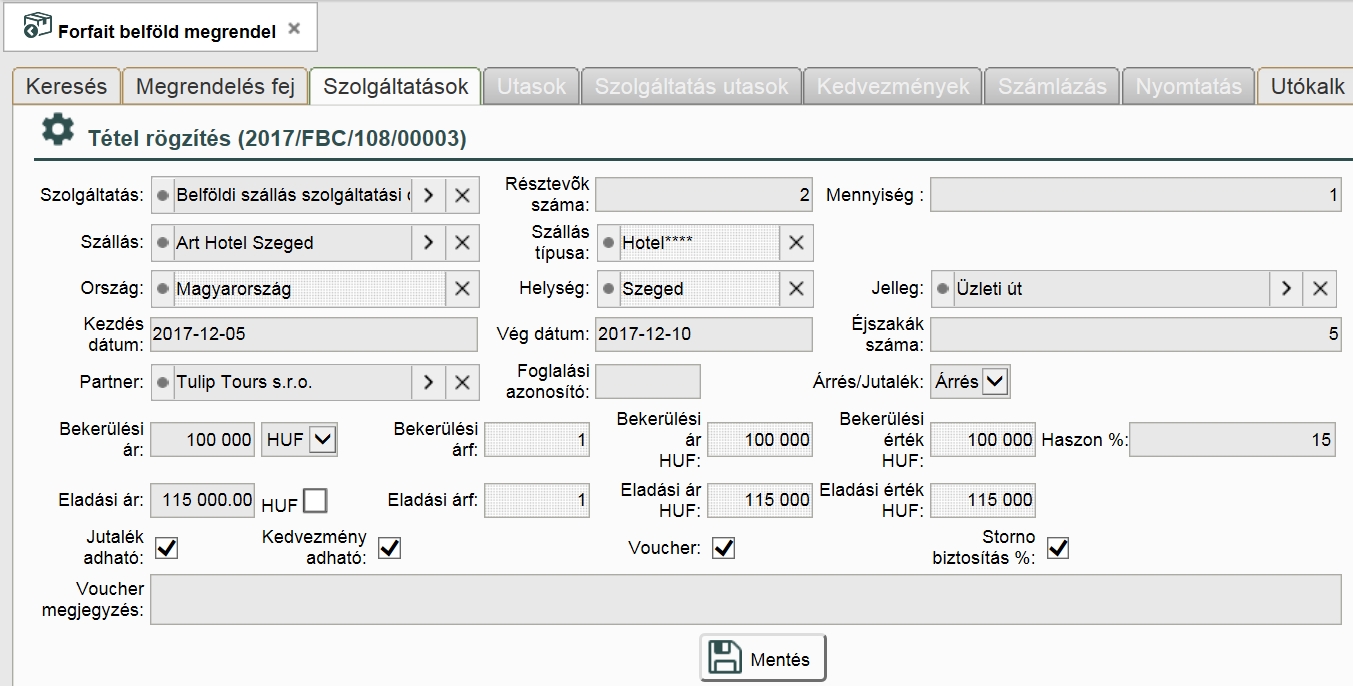Viewport: 1353px width, 686px height.
Task: Clear the Ország Magyarország value
Action: coord(462,289)
